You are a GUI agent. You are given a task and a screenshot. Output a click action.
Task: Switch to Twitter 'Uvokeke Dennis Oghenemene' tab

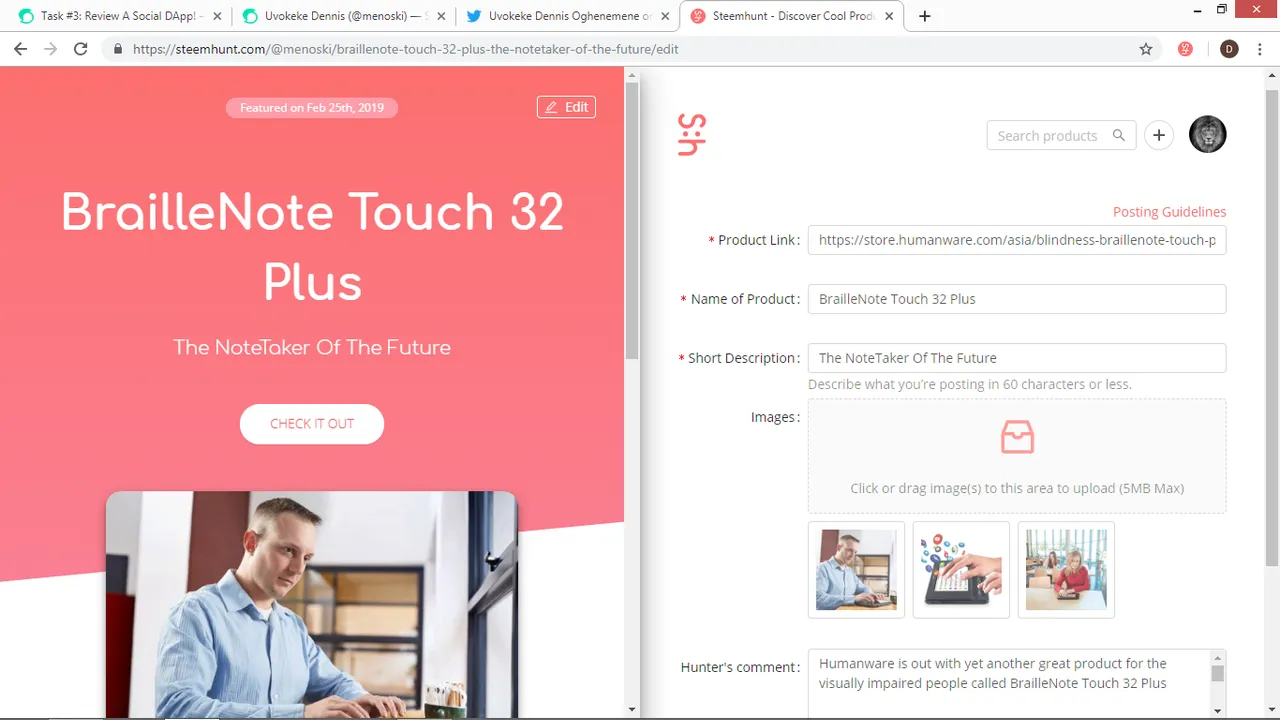pos(567,16)
